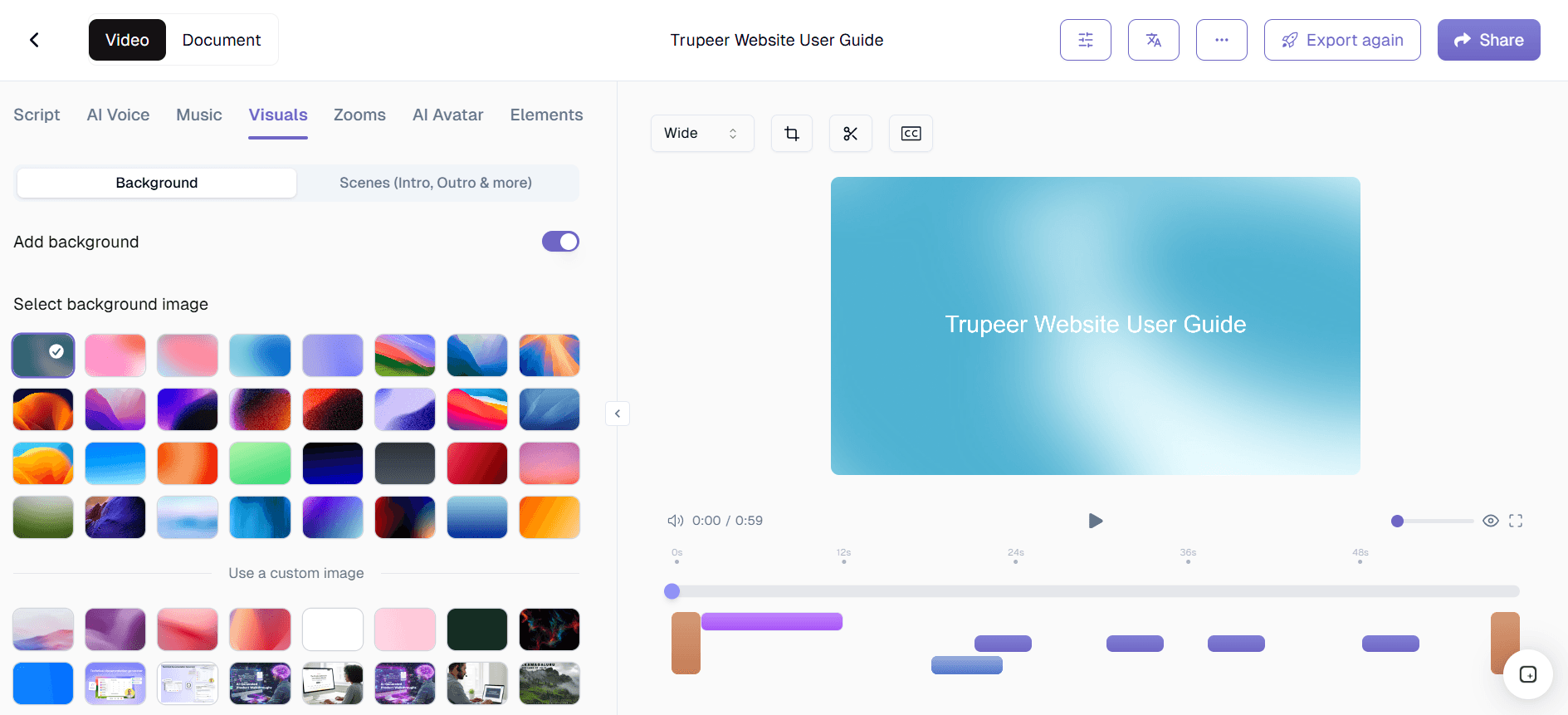Click the Export again button
Screen dimensions: 1568x715
point(1342,40)
